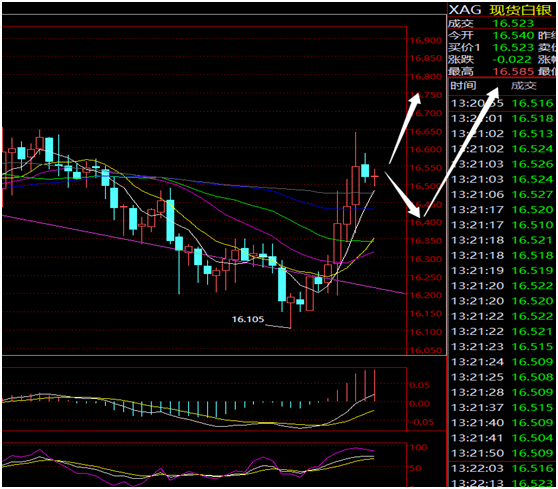Click the 16.300 price axis label
Image resolution: width=558 pixels, height=489 pixels.
click(426, 259)
